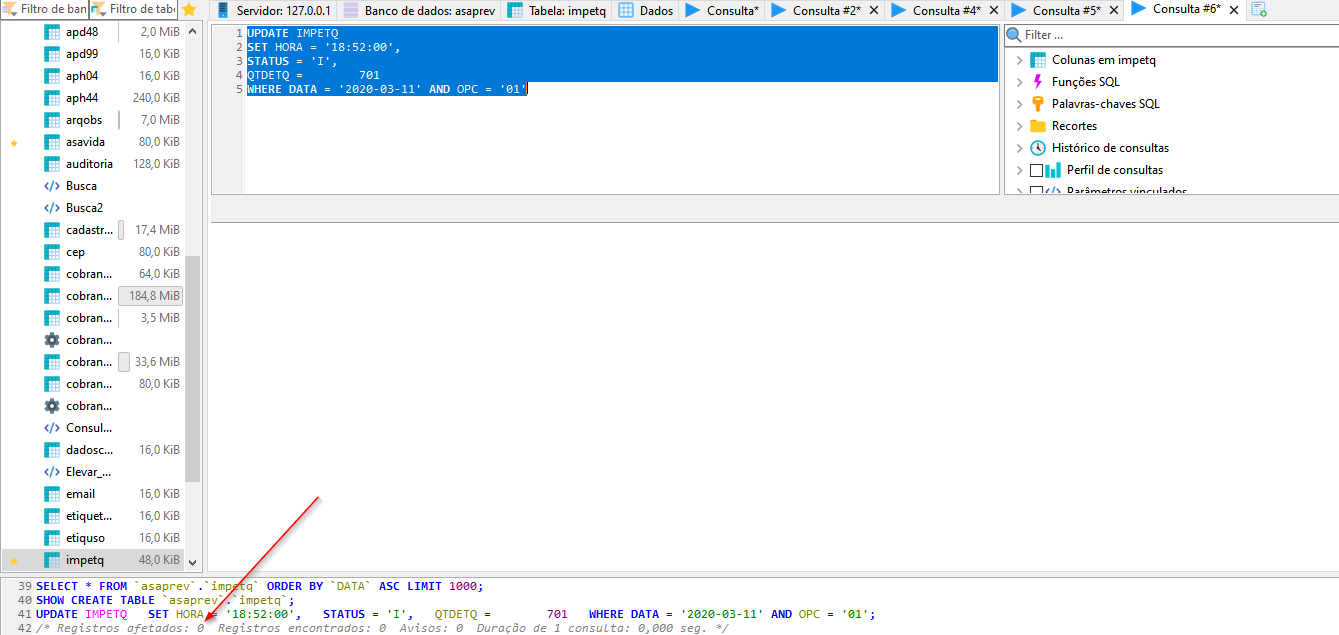Click the Filtro search box in helpers panel

coord(1175,35)
